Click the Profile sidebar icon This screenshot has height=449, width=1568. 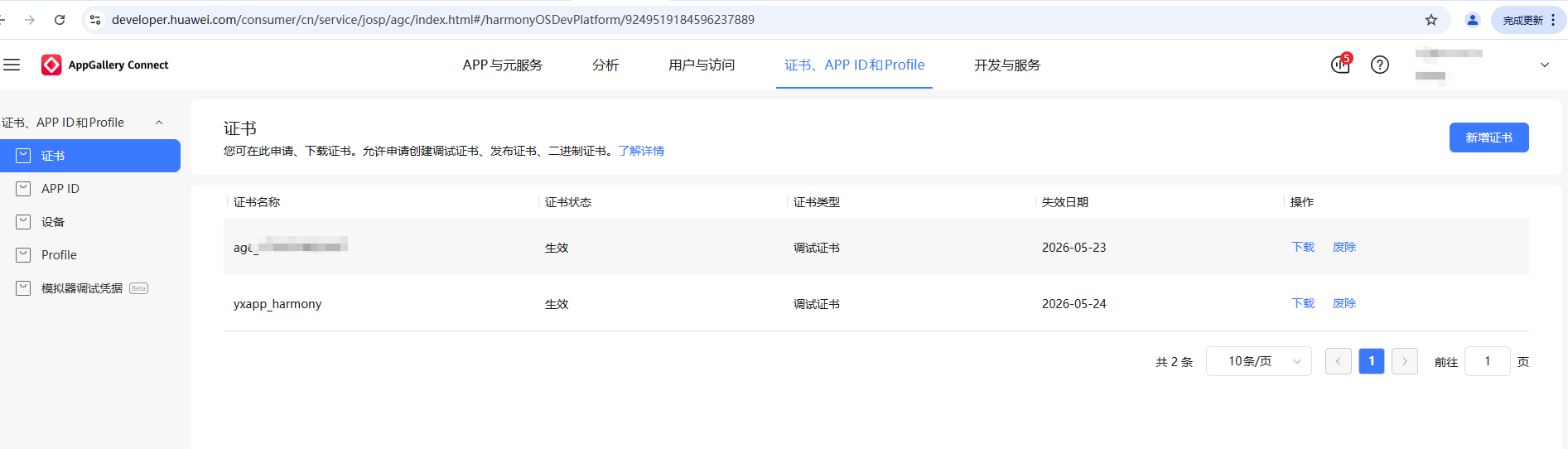pyautogui.click(x=23, y=255)
